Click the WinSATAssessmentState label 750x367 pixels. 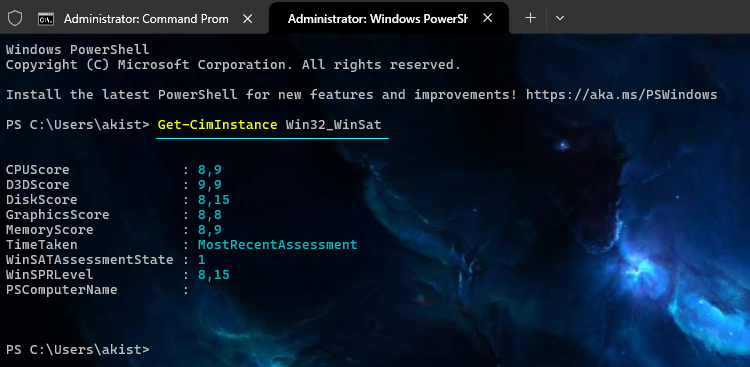[89, 260]
